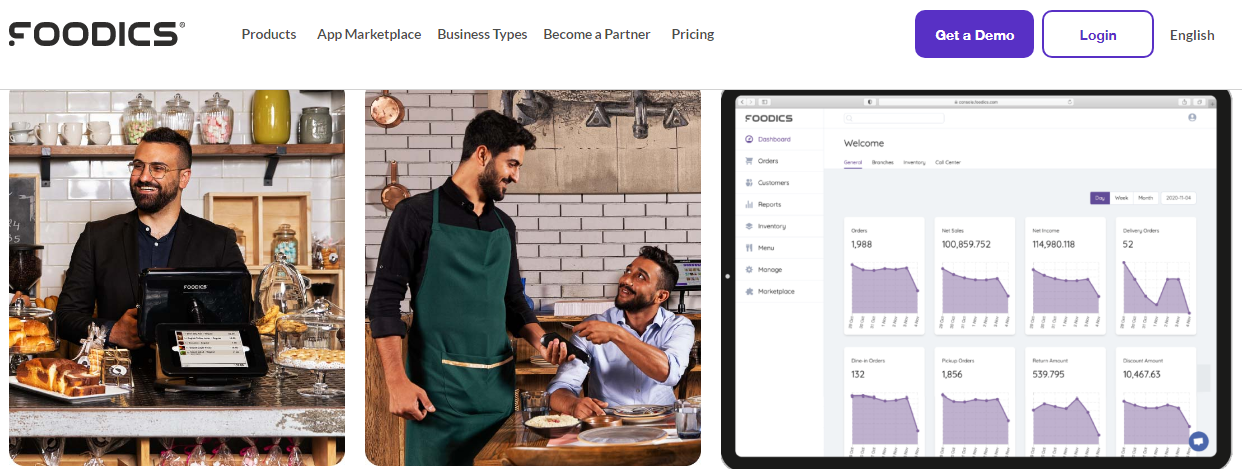The image size is (1242, 469).
Task: Open the English language selector
Action: click(1192, 34)
